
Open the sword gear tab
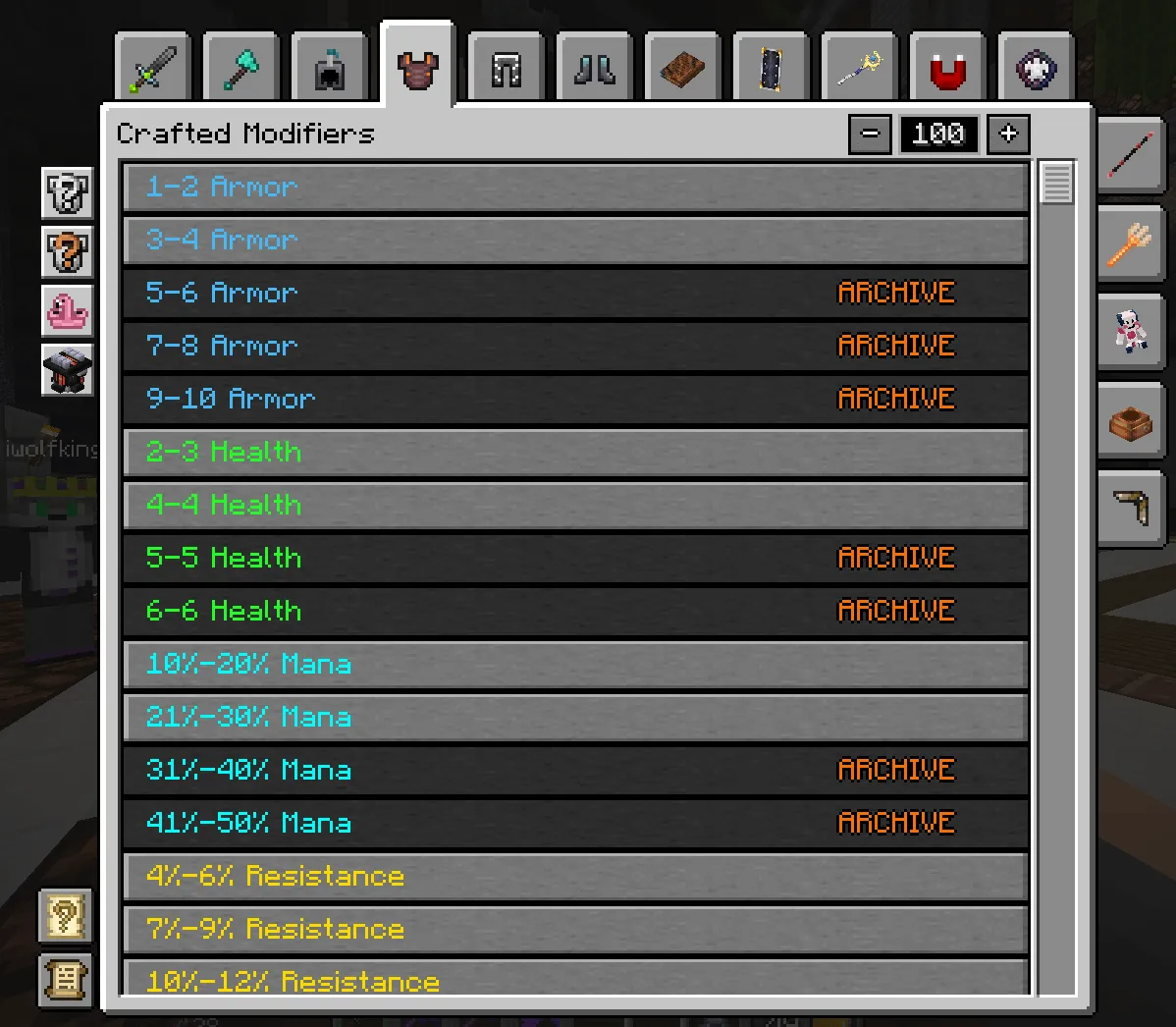(x=153, y=69)
